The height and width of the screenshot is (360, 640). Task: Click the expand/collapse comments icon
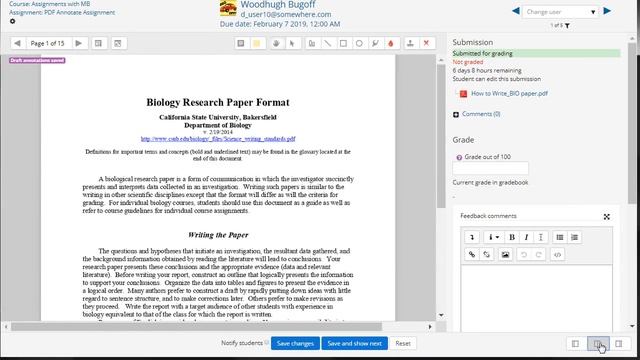point(118,43)
